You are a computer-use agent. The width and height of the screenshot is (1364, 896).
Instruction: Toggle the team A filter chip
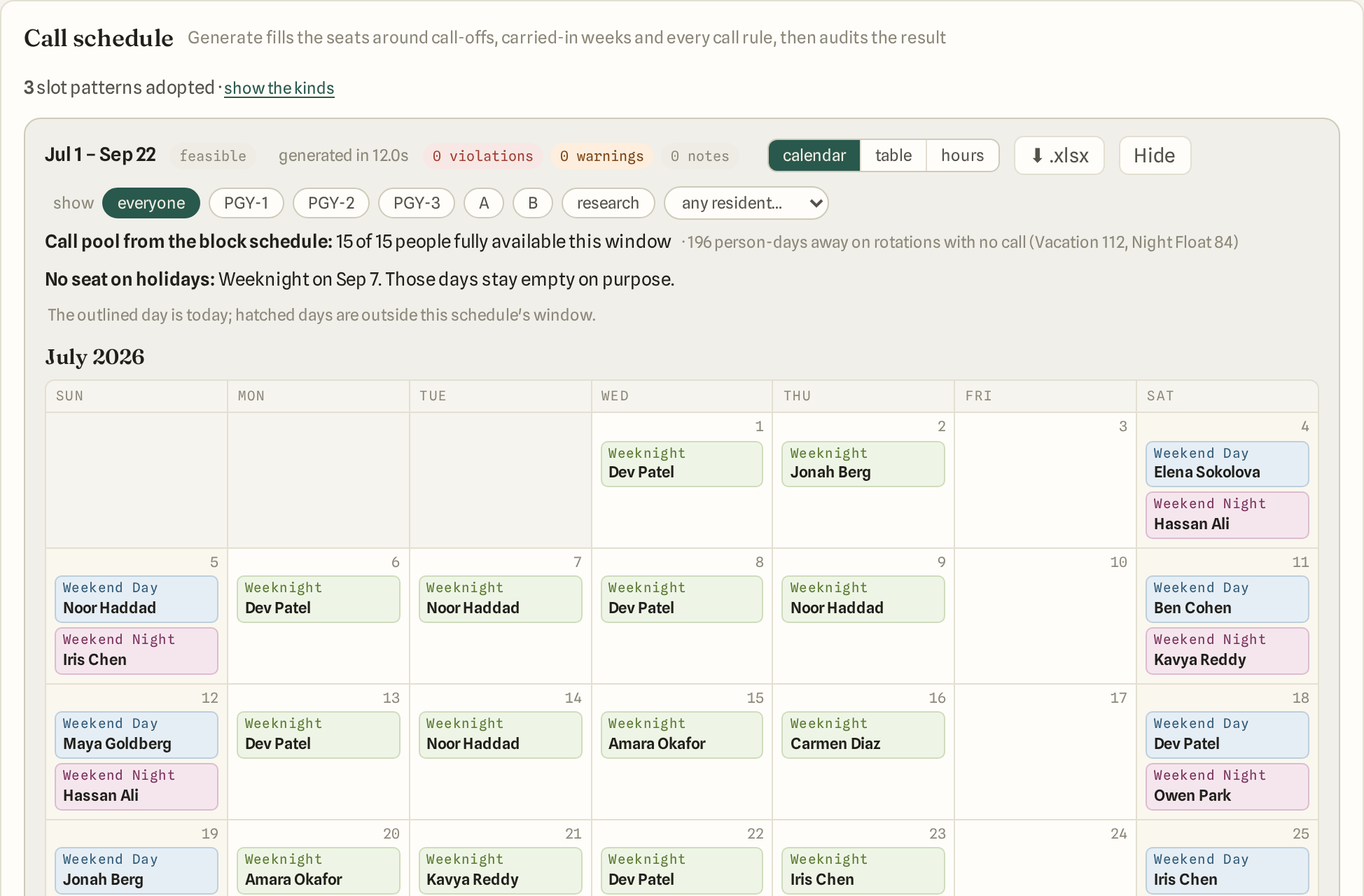click(x=484, y=203)
